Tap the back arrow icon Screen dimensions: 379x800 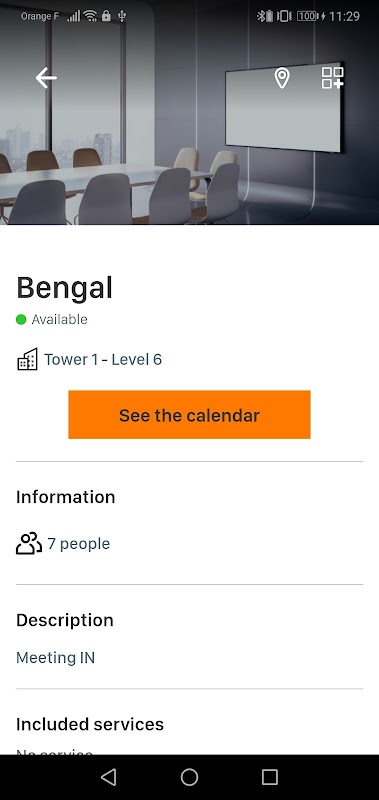[x=46, y=78]
